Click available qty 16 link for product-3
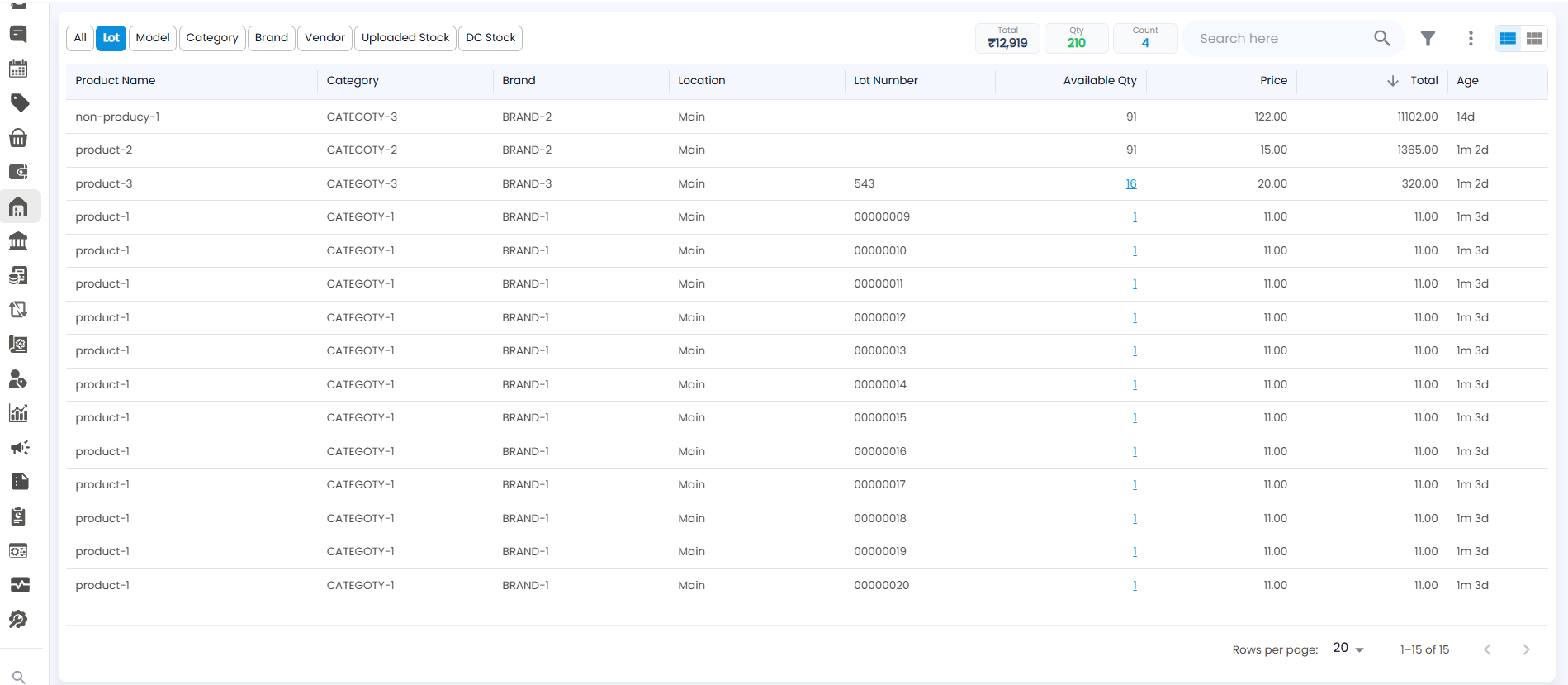This screenshot has height=685, width=1568. 1131,183
